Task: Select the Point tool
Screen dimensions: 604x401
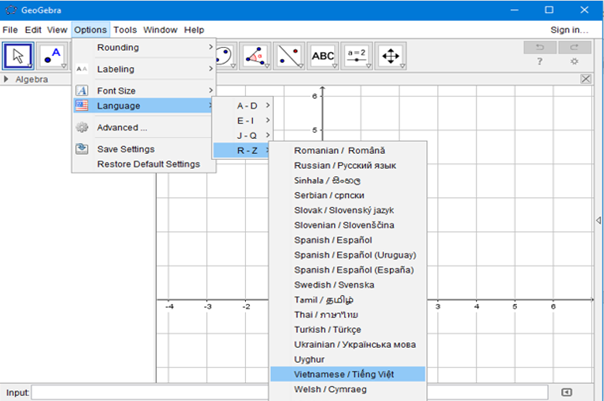Action: click(53, 56)
